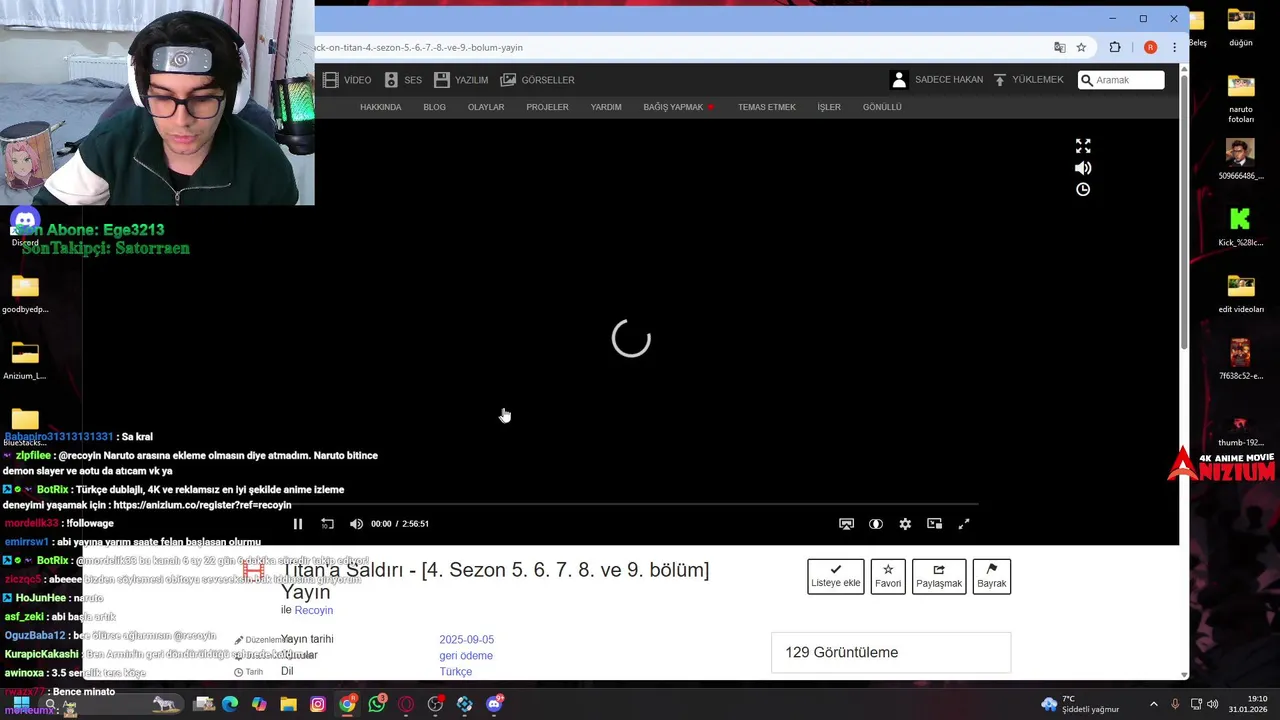Select the naruto fotoları folder on desktop
This screenshot has width=1280, height=720.
tap(1241, 99)
